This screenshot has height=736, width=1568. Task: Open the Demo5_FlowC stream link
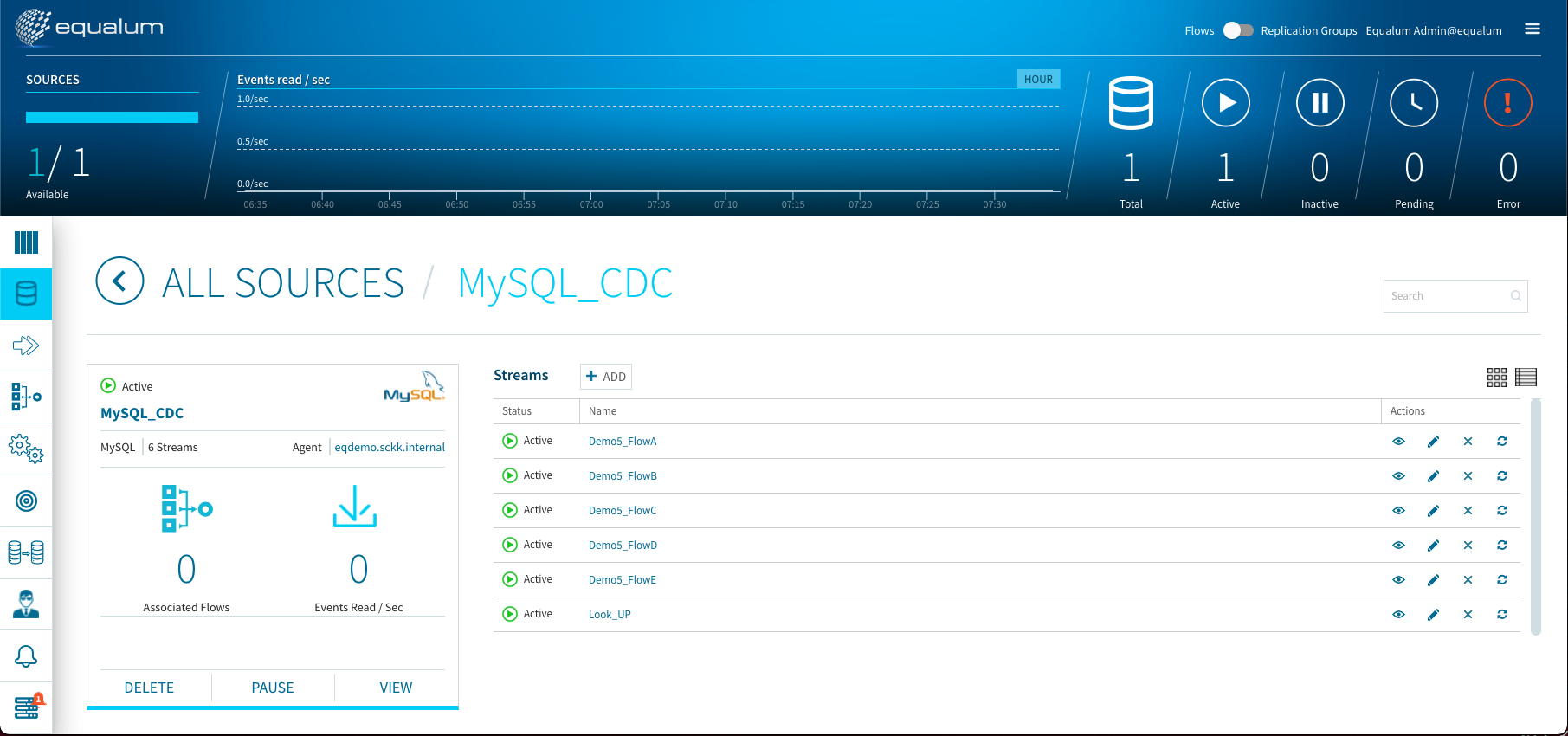coord(623,511)
